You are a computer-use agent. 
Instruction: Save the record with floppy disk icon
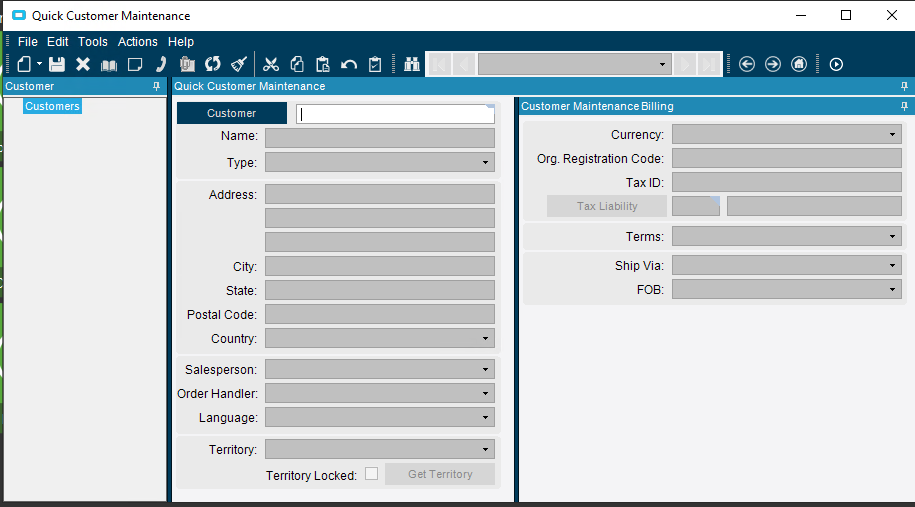pos(57,64)
